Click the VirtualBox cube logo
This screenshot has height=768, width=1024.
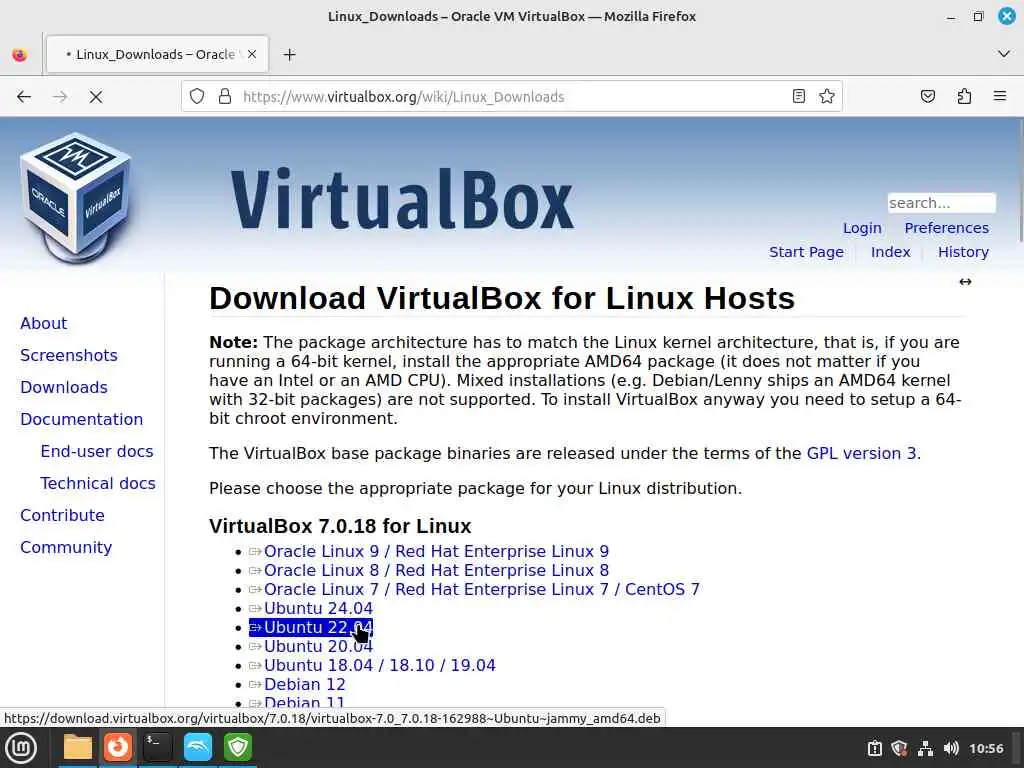[76, 197]
